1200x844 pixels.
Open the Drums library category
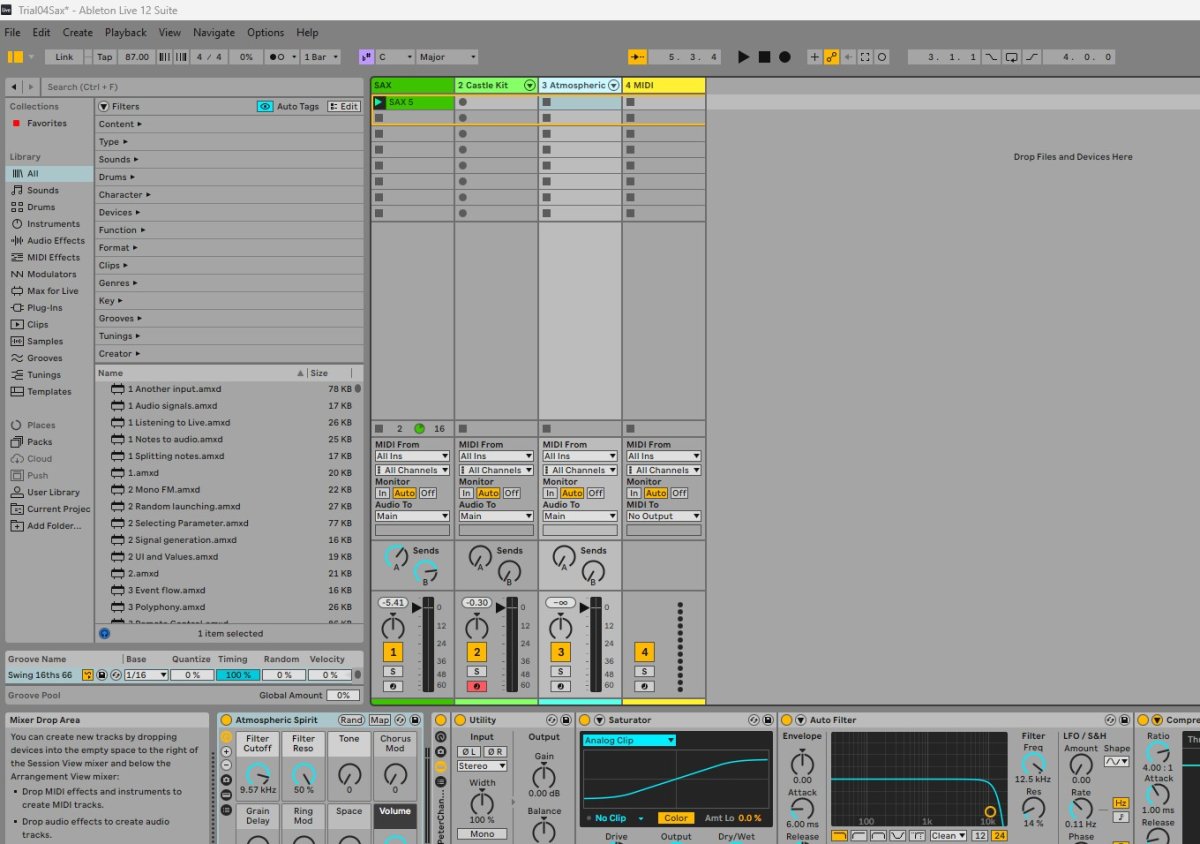[x=41, y=207]
